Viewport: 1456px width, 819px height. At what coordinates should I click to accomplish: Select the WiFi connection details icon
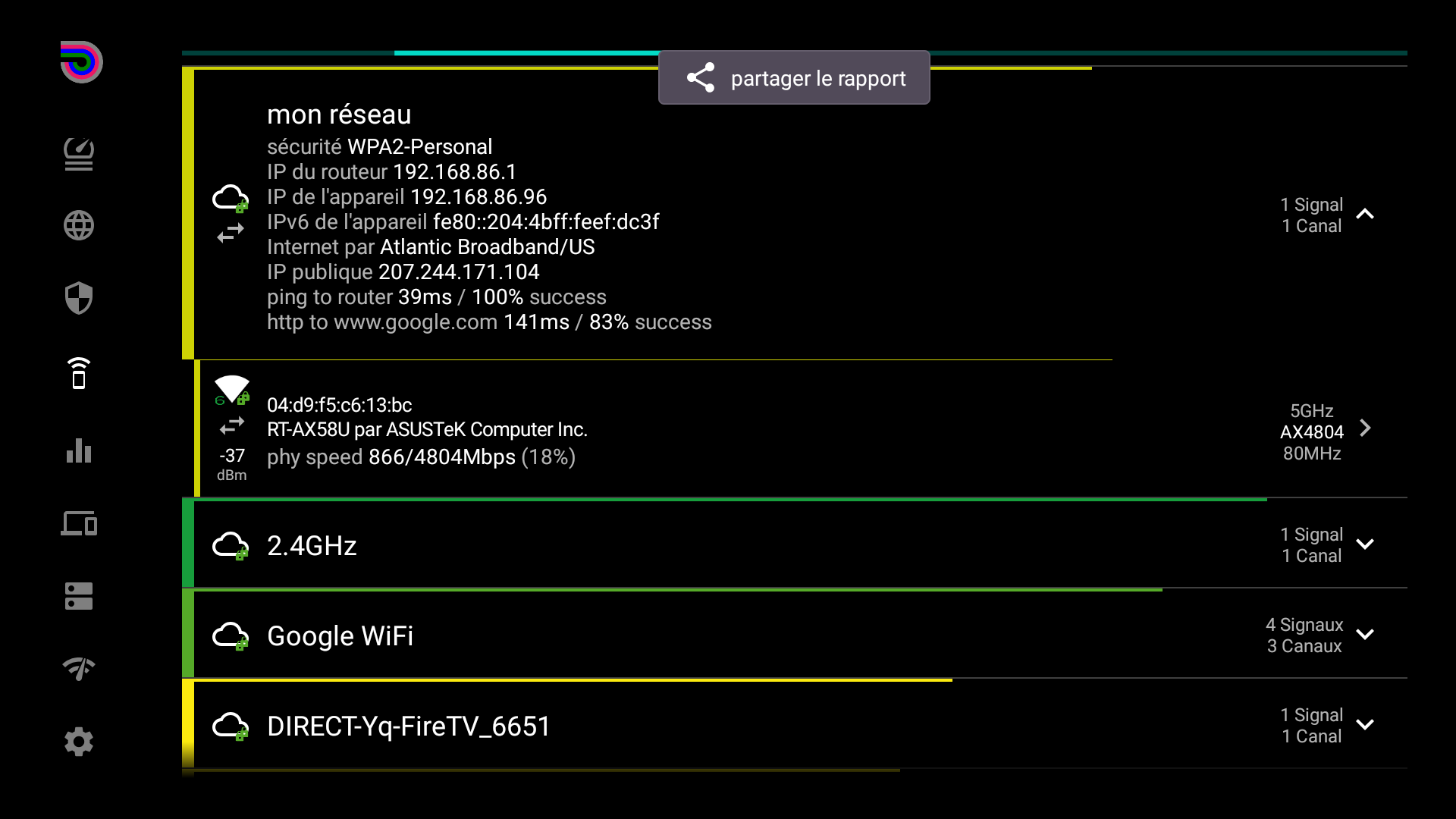[79, 373]
